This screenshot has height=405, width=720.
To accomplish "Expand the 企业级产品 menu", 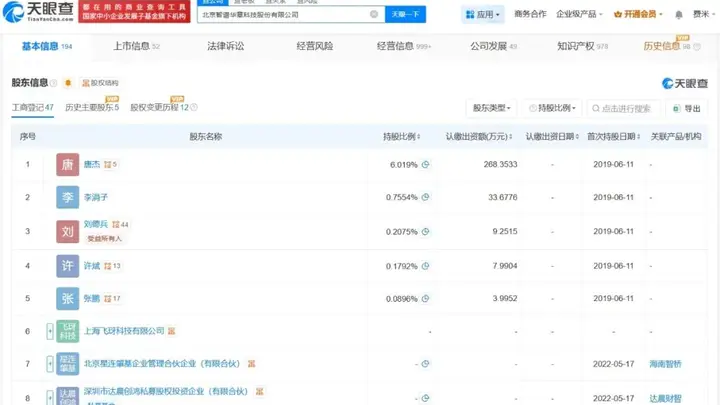I will click(579, 14).
